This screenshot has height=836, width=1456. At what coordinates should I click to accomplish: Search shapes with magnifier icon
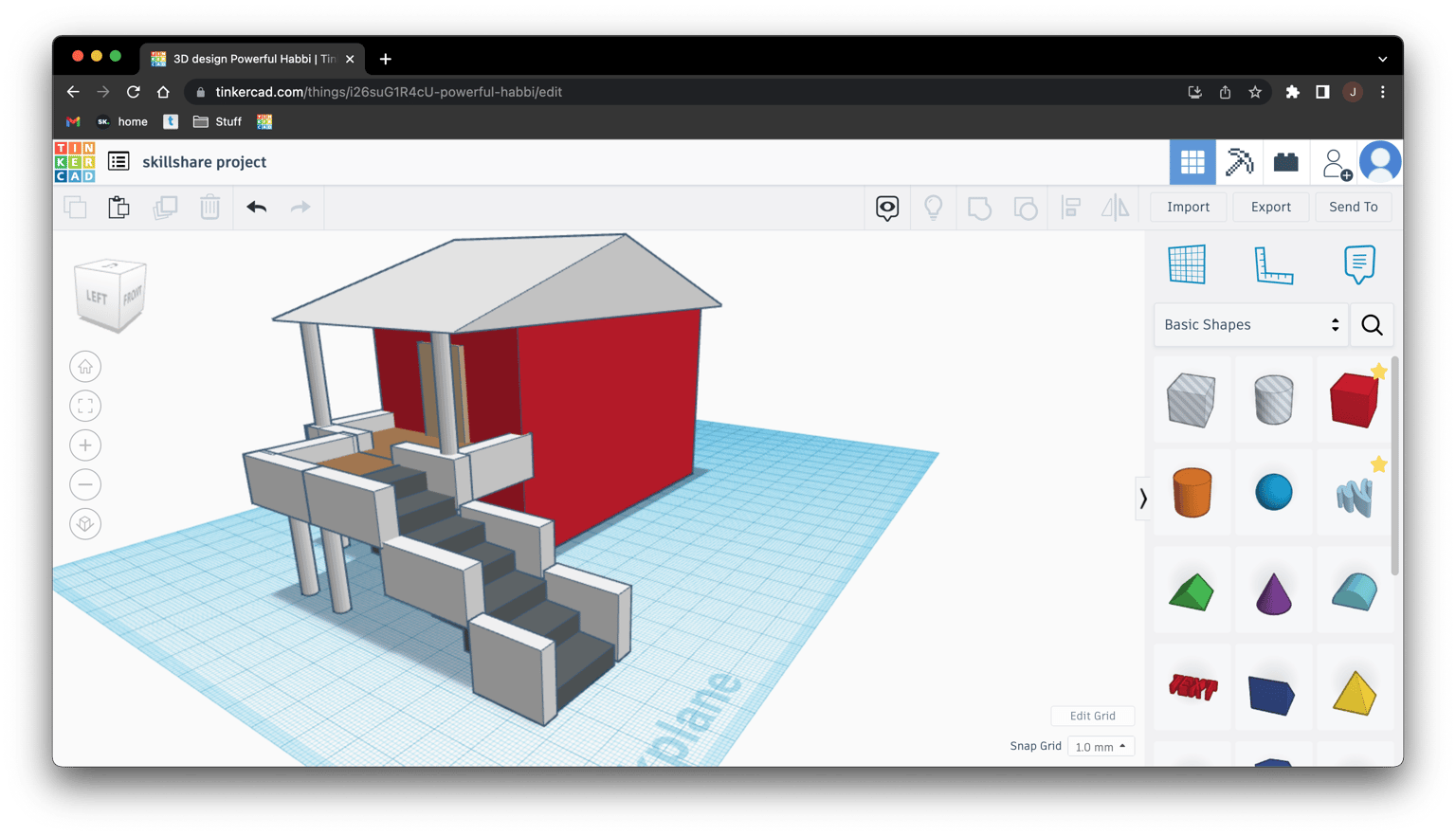pyautogui.click(x=1372, y=325)
